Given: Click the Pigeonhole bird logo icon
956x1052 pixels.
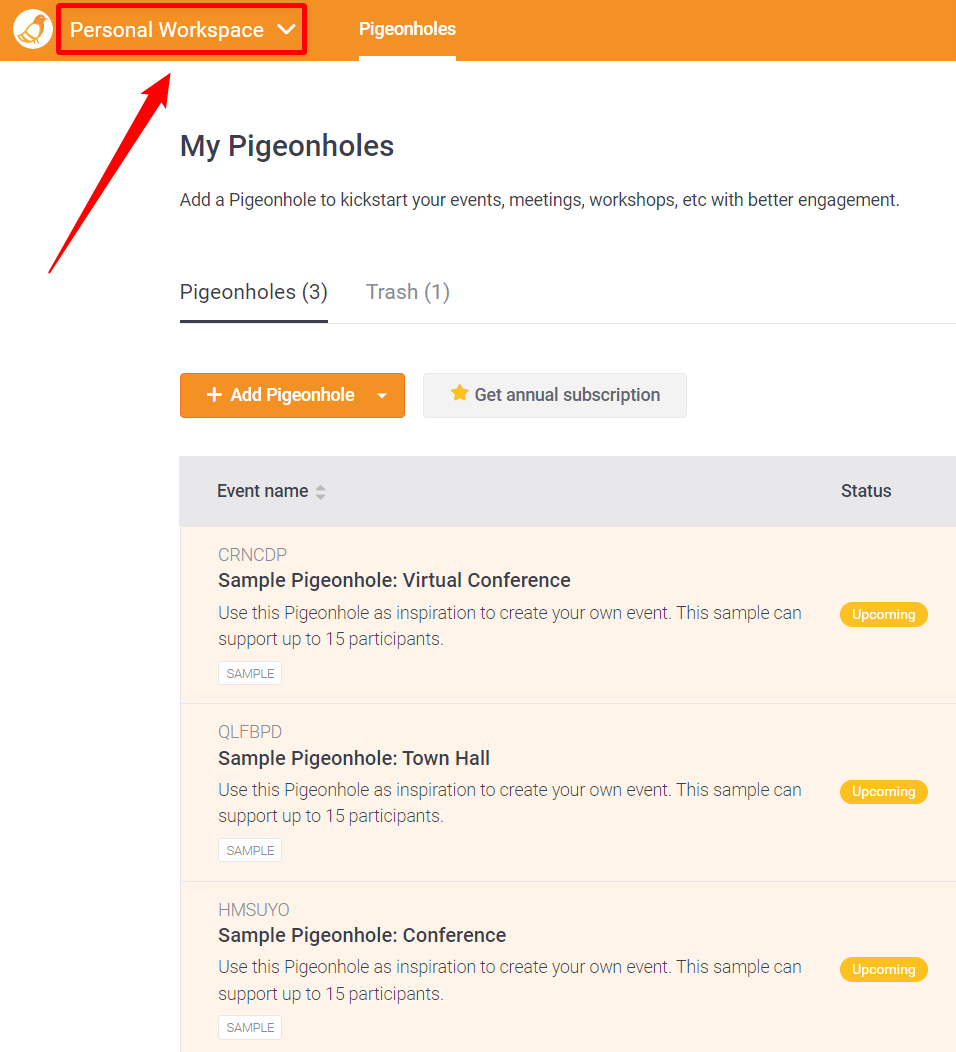Looking at the screenshot, I should [x=33, y=30].
